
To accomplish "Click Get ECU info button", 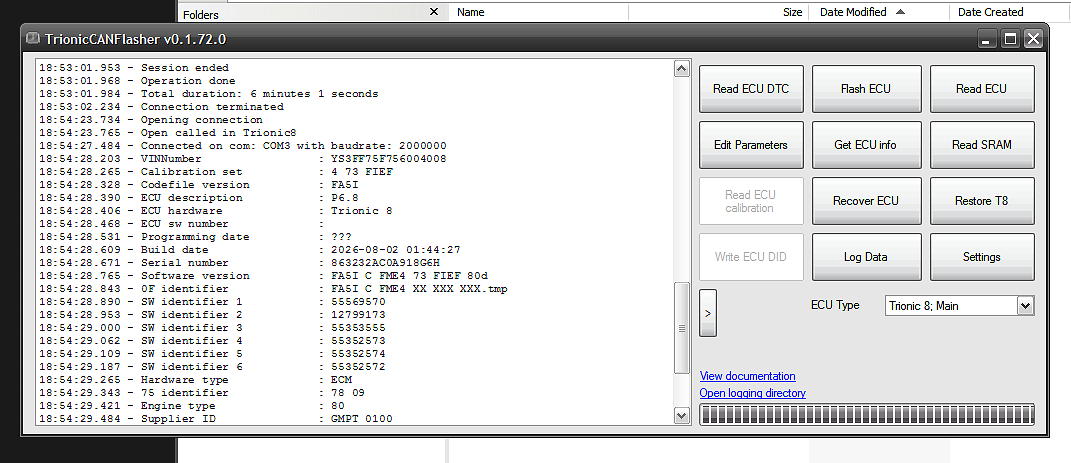I will coord(866,145).
